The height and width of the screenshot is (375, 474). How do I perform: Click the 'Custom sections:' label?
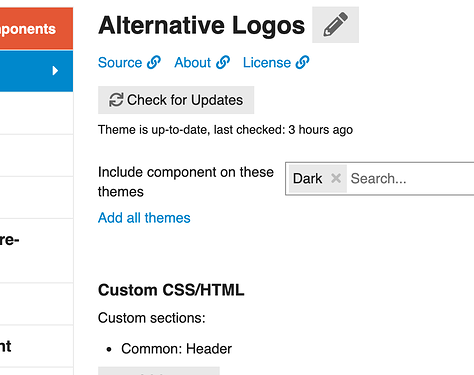[x=152, y=318]
